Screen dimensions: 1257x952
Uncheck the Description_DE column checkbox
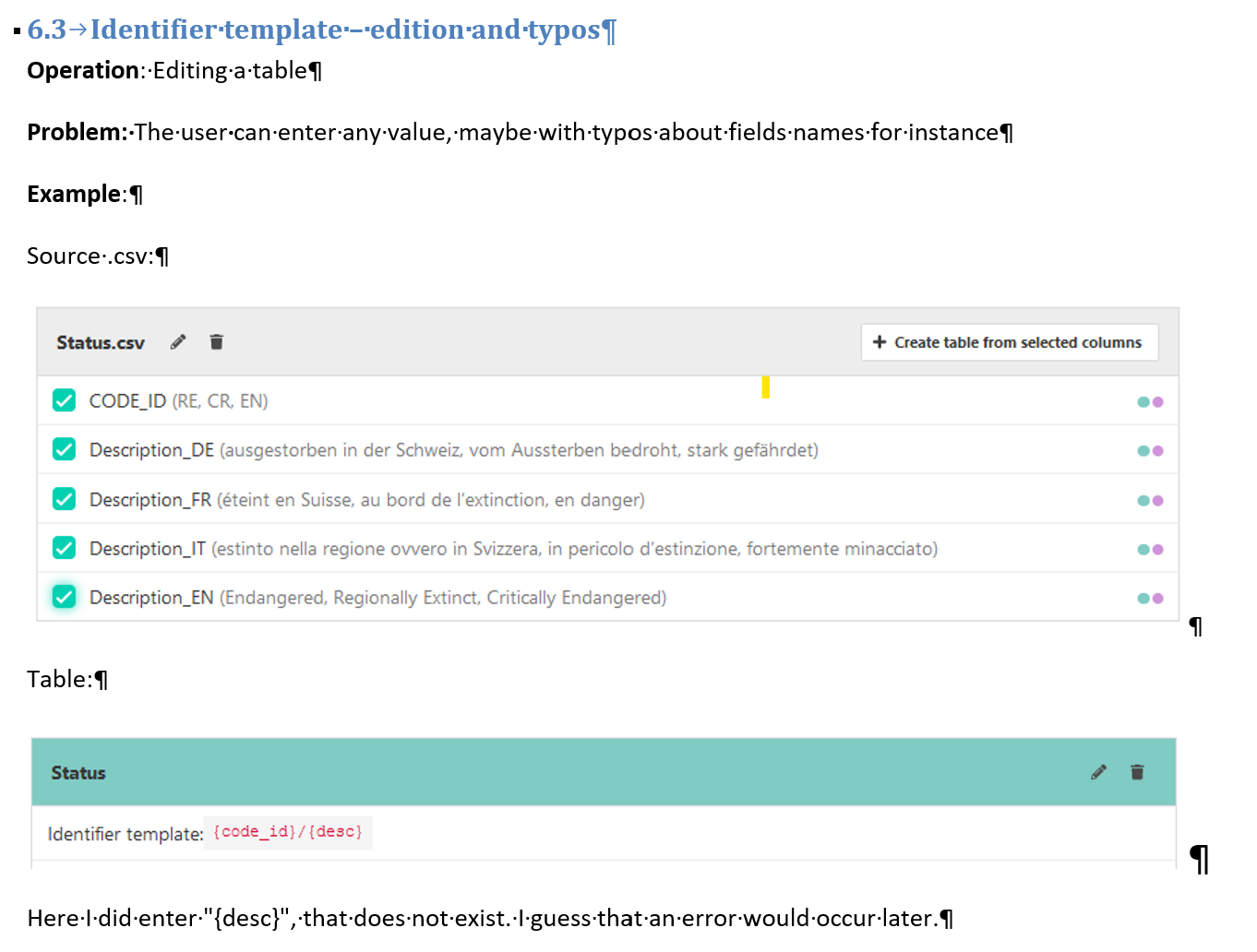click(64, 449)
